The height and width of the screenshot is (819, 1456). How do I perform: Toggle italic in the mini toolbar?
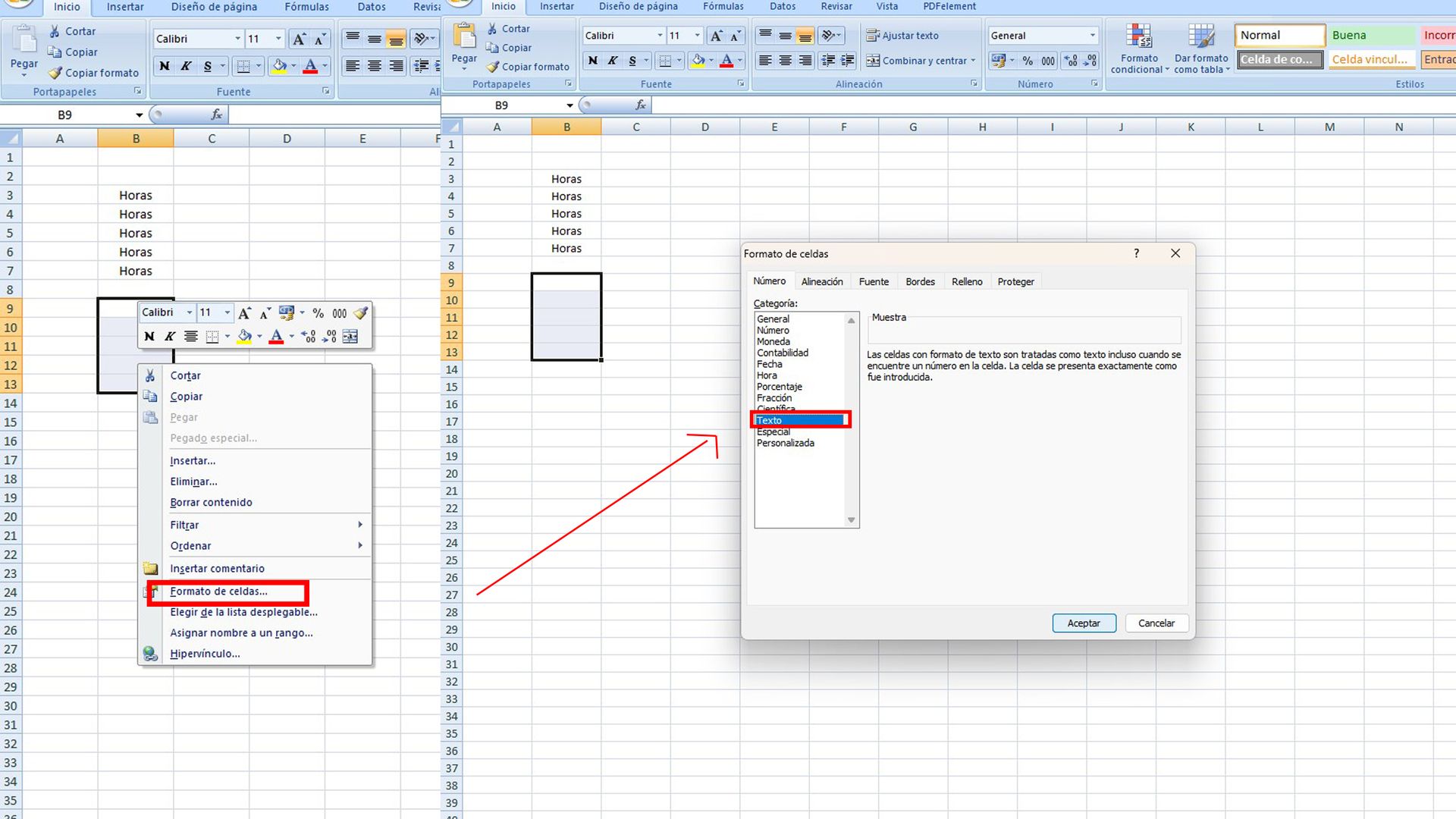[168, 336]
